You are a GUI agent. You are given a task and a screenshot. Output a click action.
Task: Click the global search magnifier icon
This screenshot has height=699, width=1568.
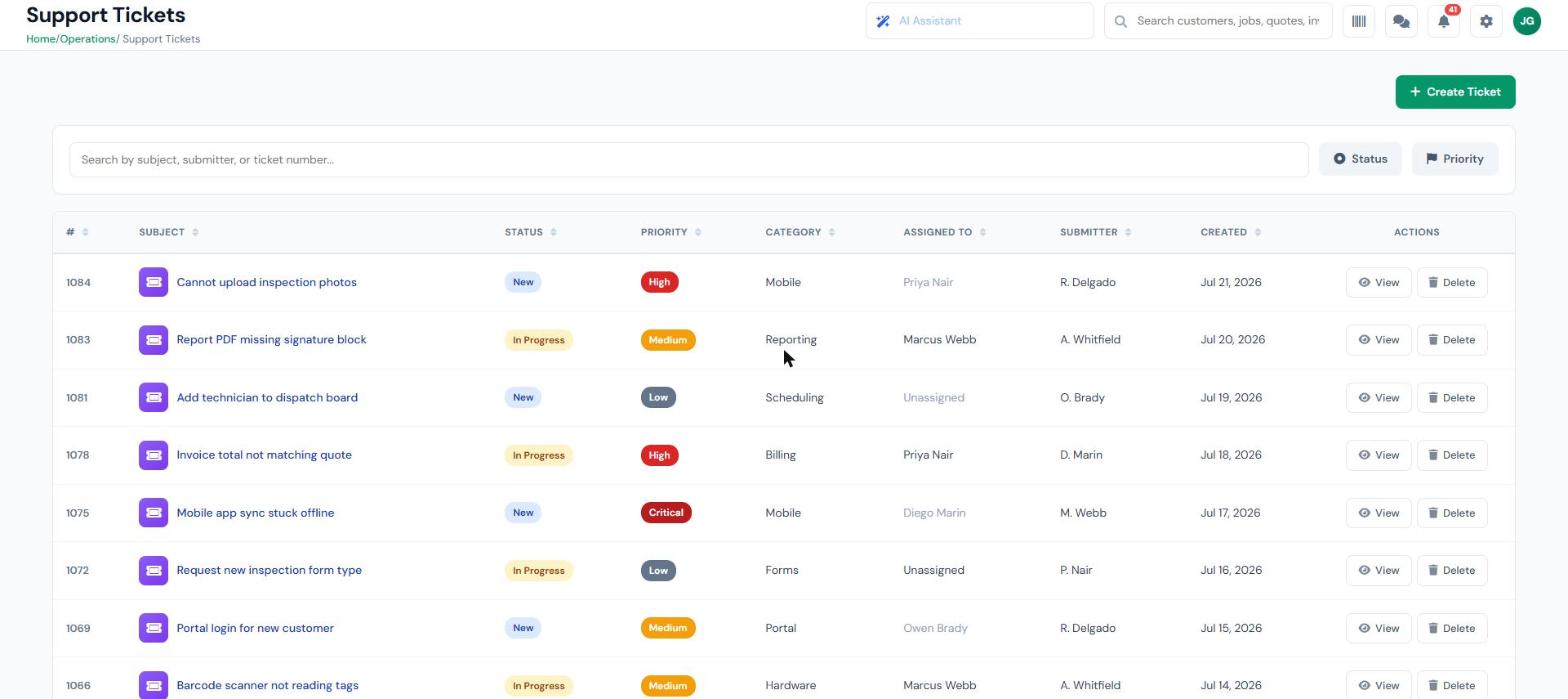pyautogui.click(x=1121, y=21)
